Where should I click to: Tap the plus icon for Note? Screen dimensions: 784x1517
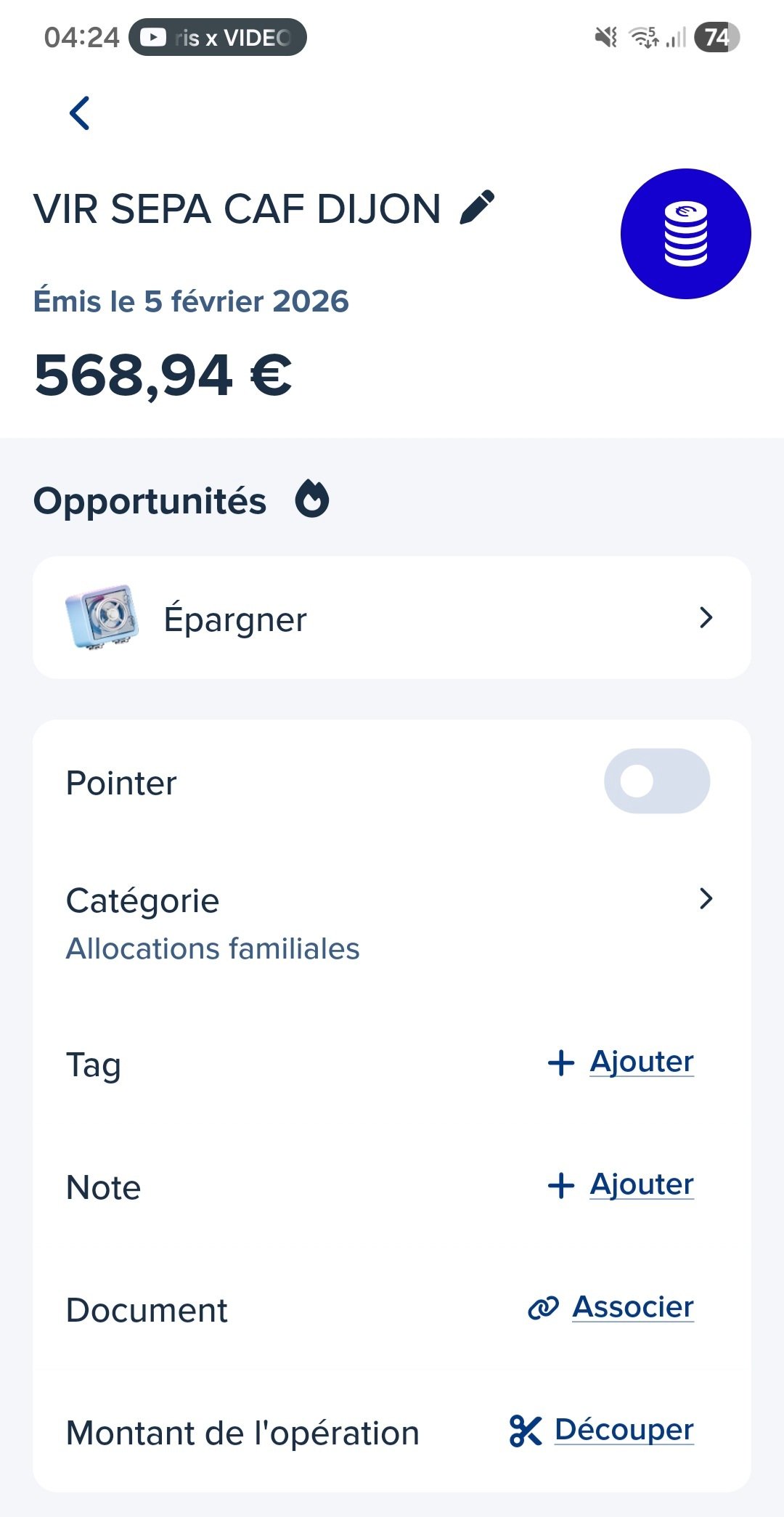561,1185
